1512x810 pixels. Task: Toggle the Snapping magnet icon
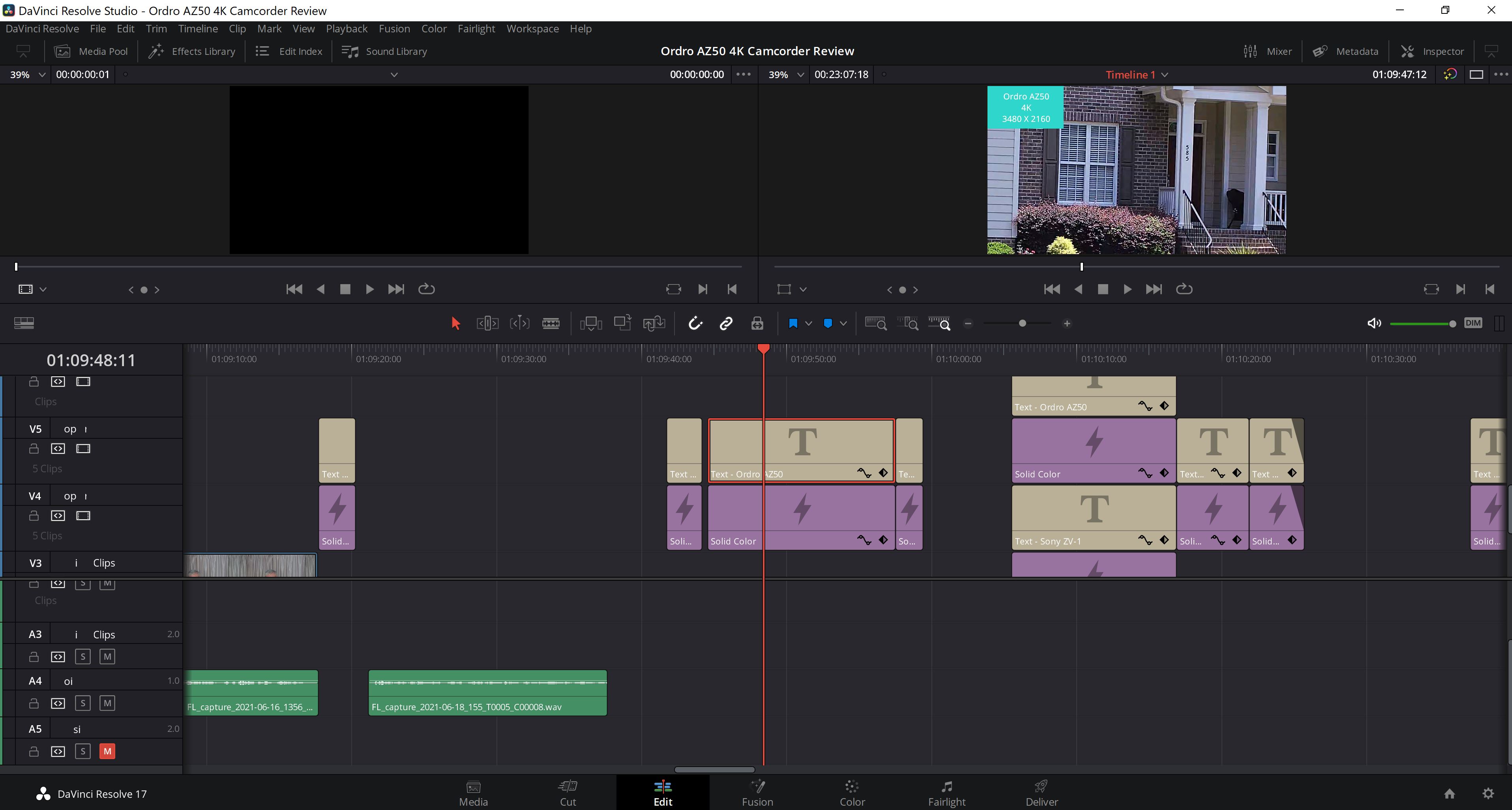tap(695, 324)
